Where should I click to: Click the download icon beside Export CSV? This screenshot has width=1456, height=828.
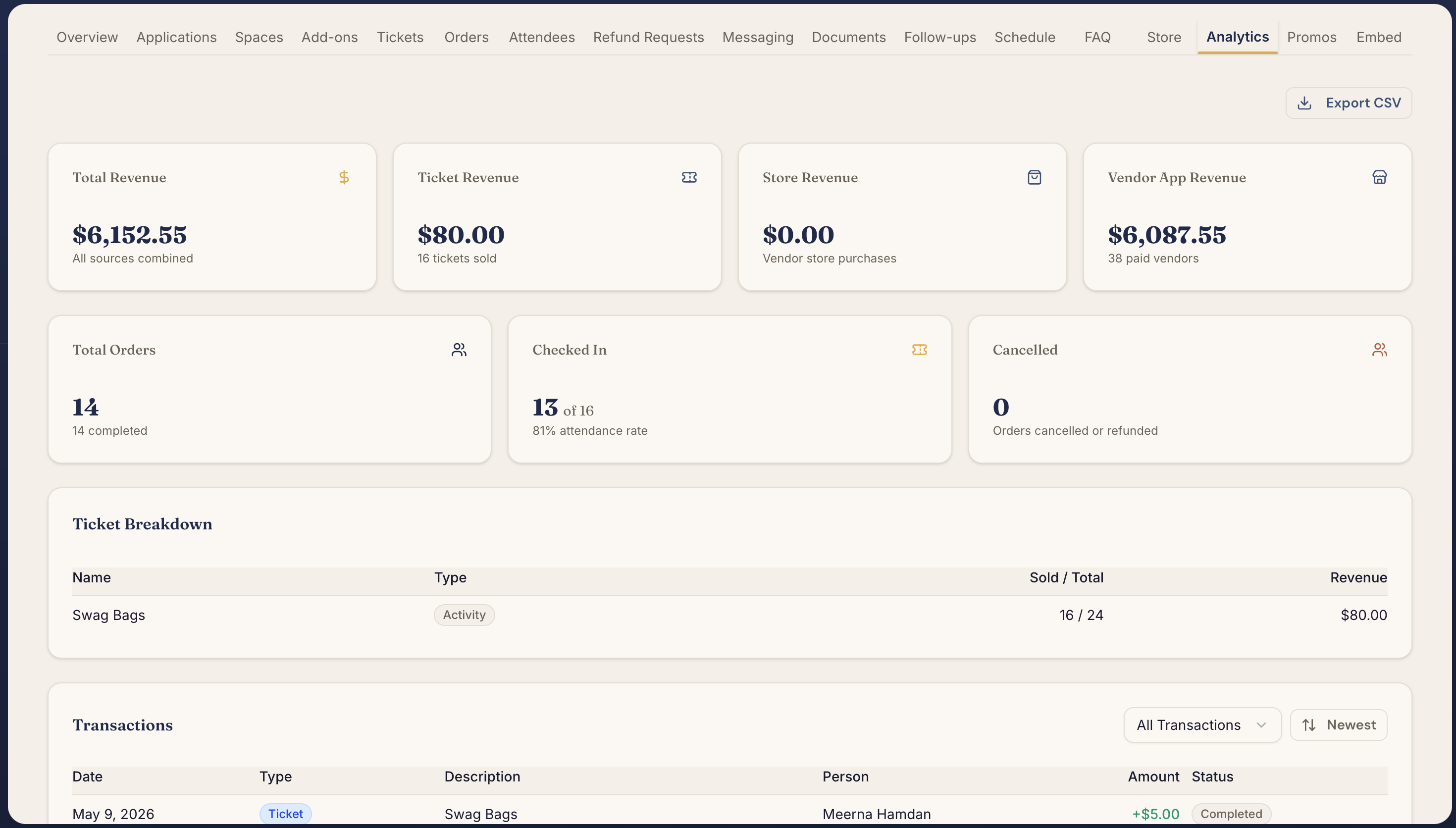pyautogui.click(x=1305, y=103)
